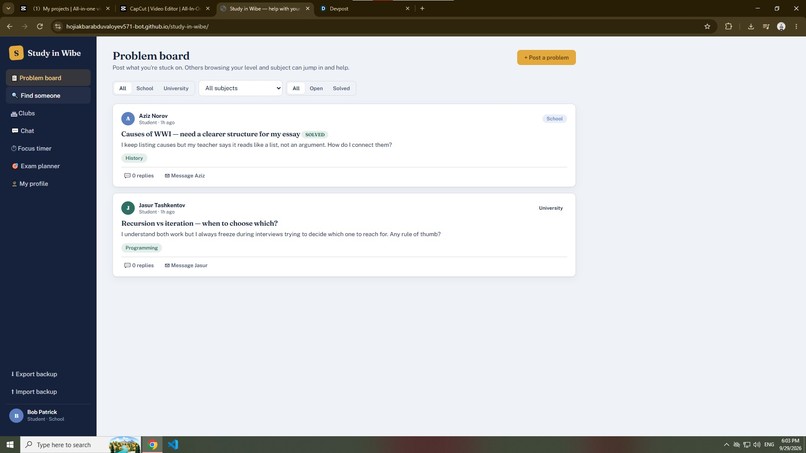Viewport: 806px width, 453px height.
Task: Open the Causes of WWI problem title
Action: 211,134
